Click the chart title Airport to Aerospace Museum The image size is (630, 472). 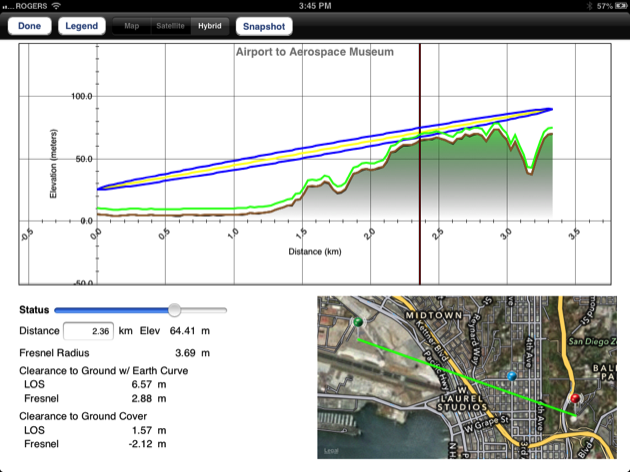(x=314, y=51)
